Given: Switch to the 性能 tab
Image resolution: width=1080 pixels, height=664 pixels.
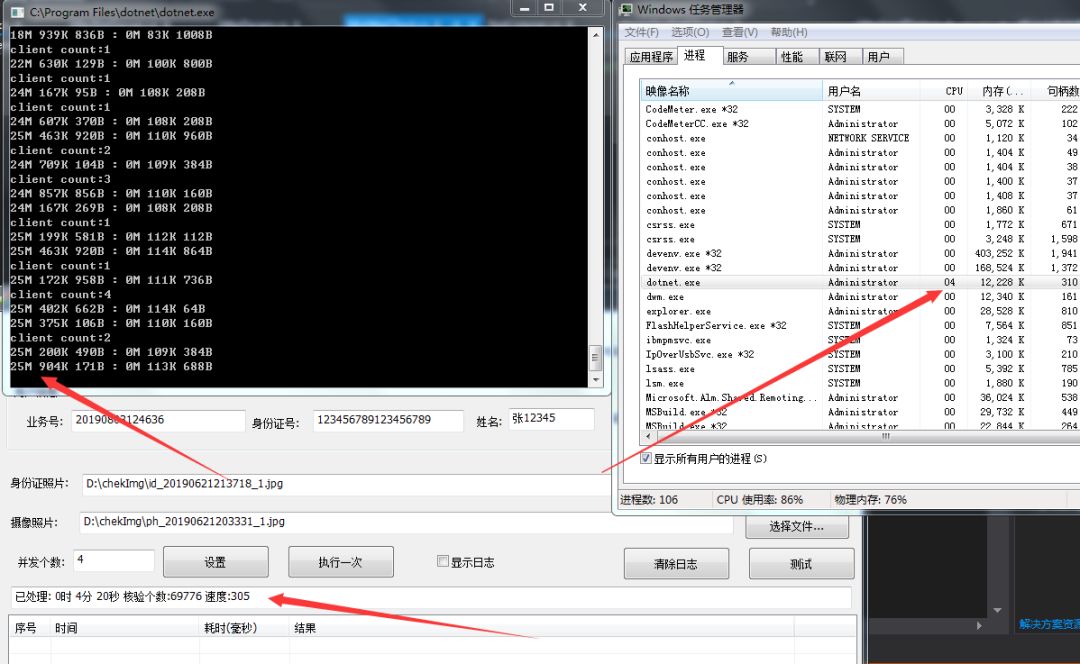Looking at the screenshot, I should pyautogui.click(x=791, y=57).
